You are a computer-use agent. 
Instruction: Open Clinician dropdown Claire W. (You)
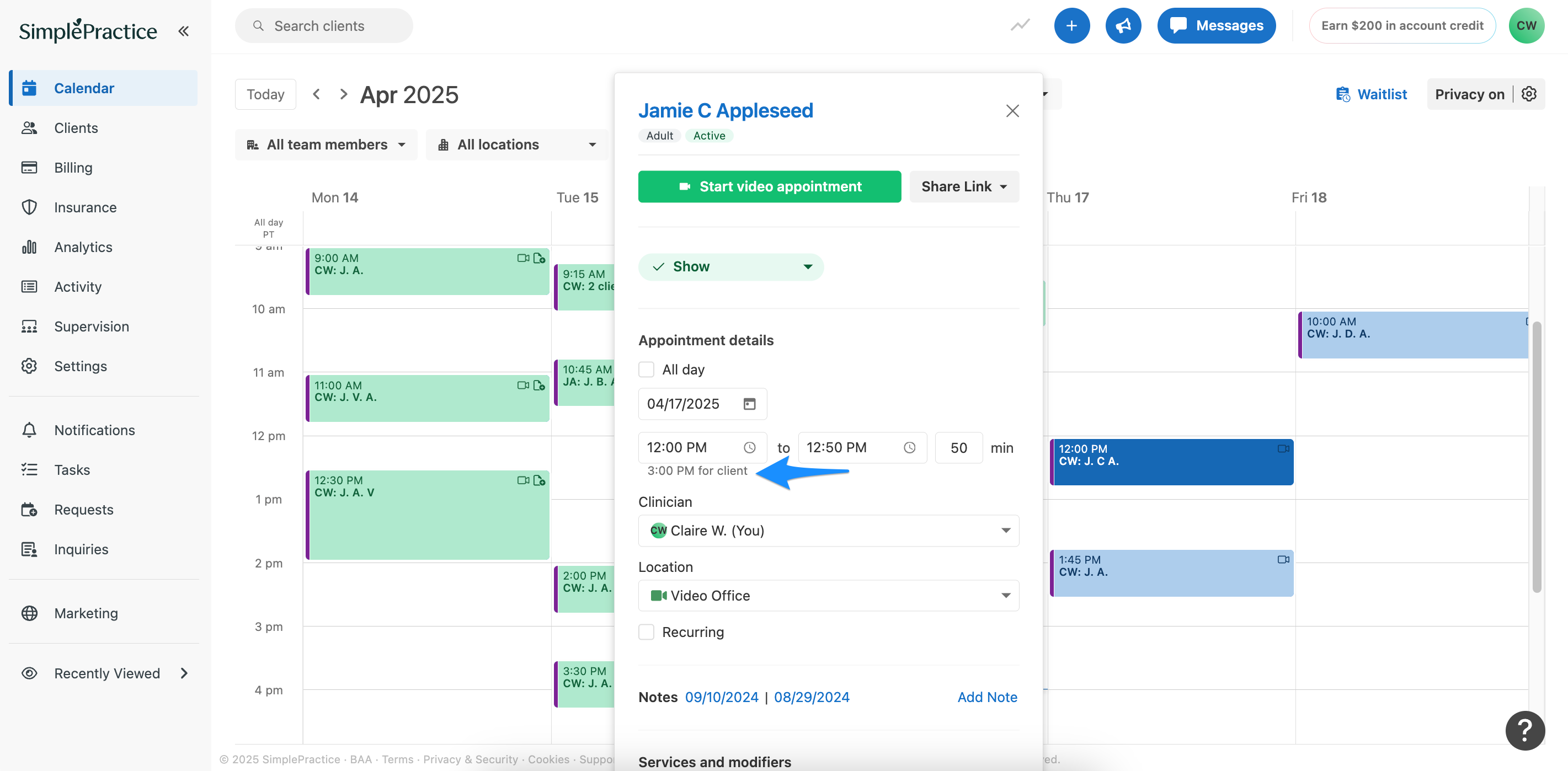828,531
